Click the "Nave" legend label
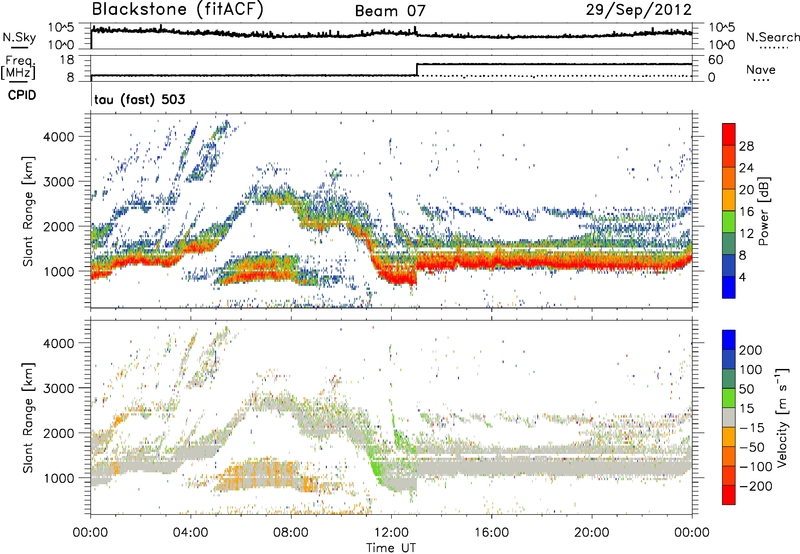800x554 pixels. coord(761,69)
